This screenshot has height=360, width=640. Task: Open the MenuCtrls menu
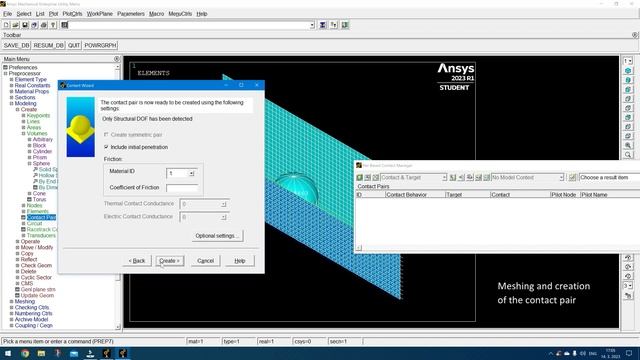180,14
